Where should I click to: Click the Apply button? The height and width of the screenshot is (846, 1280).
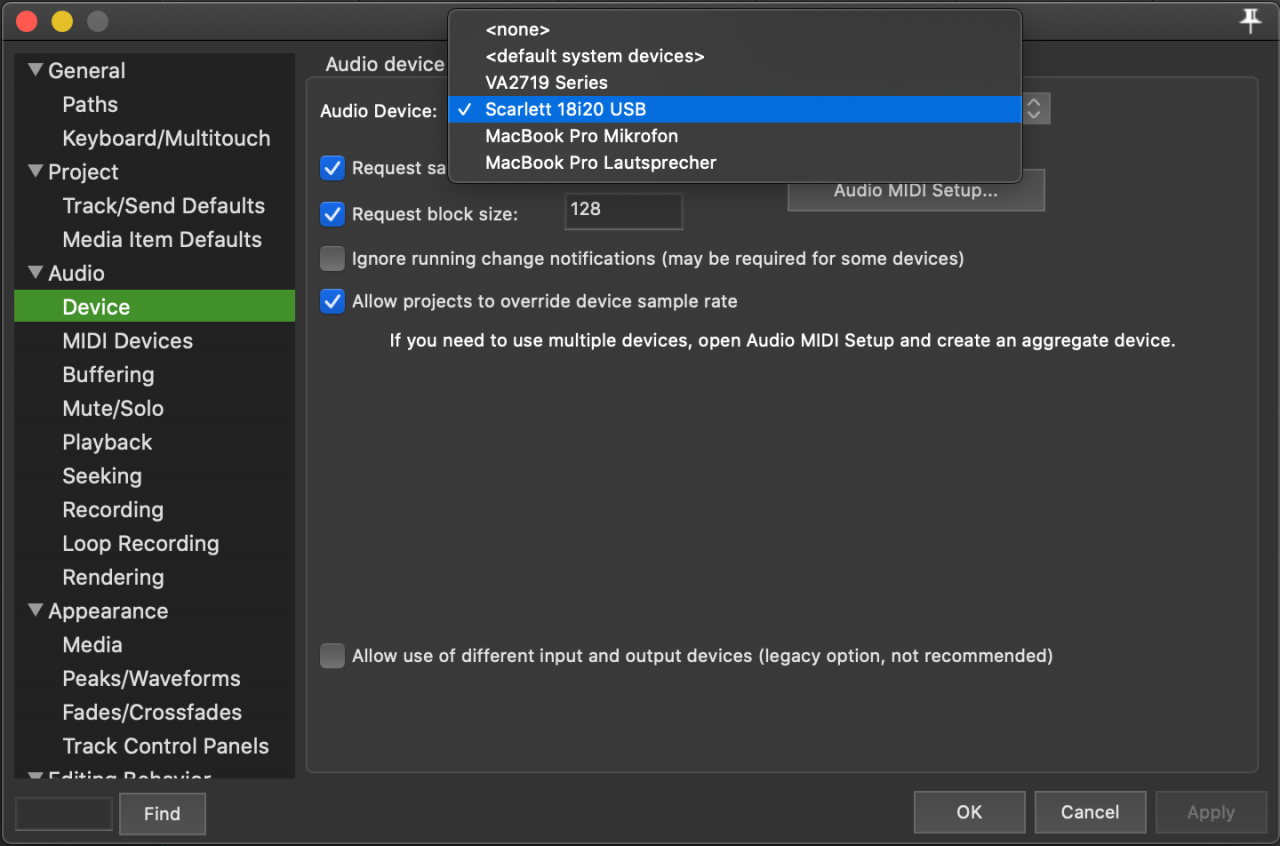coord(1211,812)
